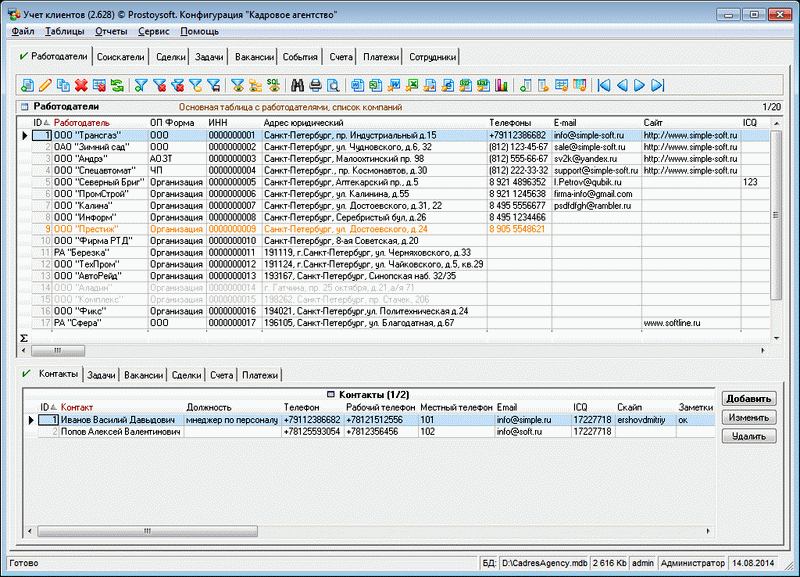
Task: Open the SQL query icon
Action: coord(272,86)
